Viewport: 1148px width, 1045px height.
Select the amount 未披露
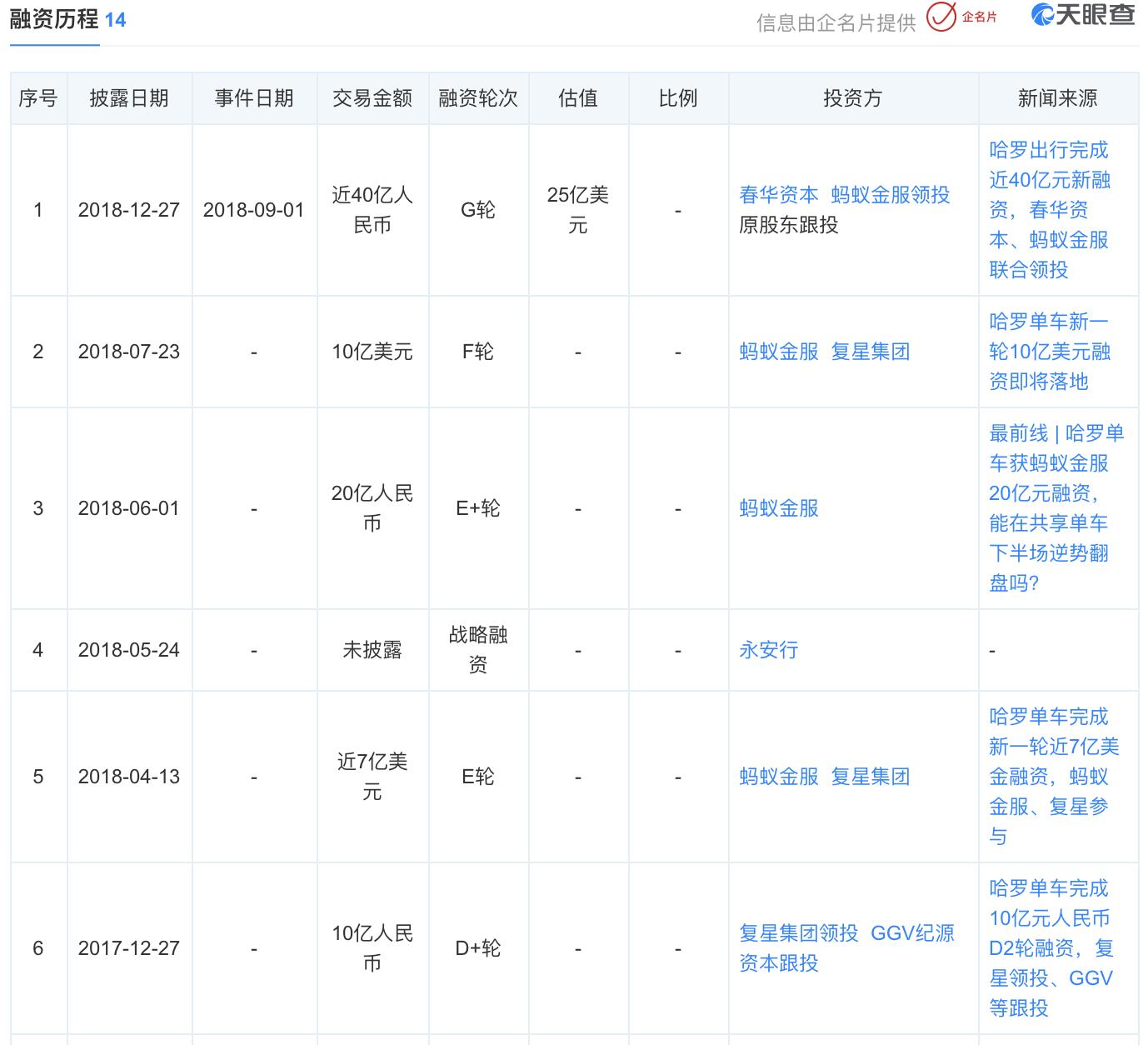(x=372, y=650)
